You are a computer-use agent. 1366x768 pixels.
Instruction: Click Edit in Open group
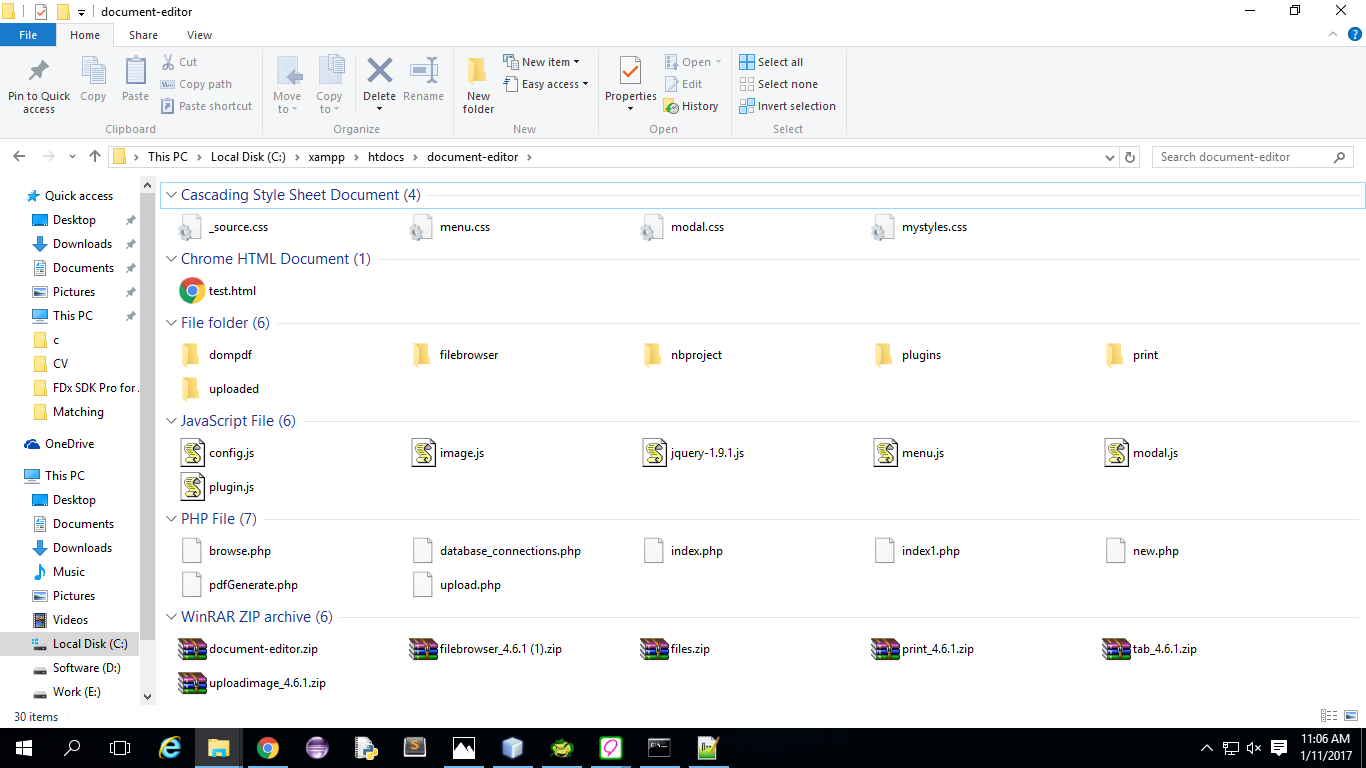pos(683,84)
